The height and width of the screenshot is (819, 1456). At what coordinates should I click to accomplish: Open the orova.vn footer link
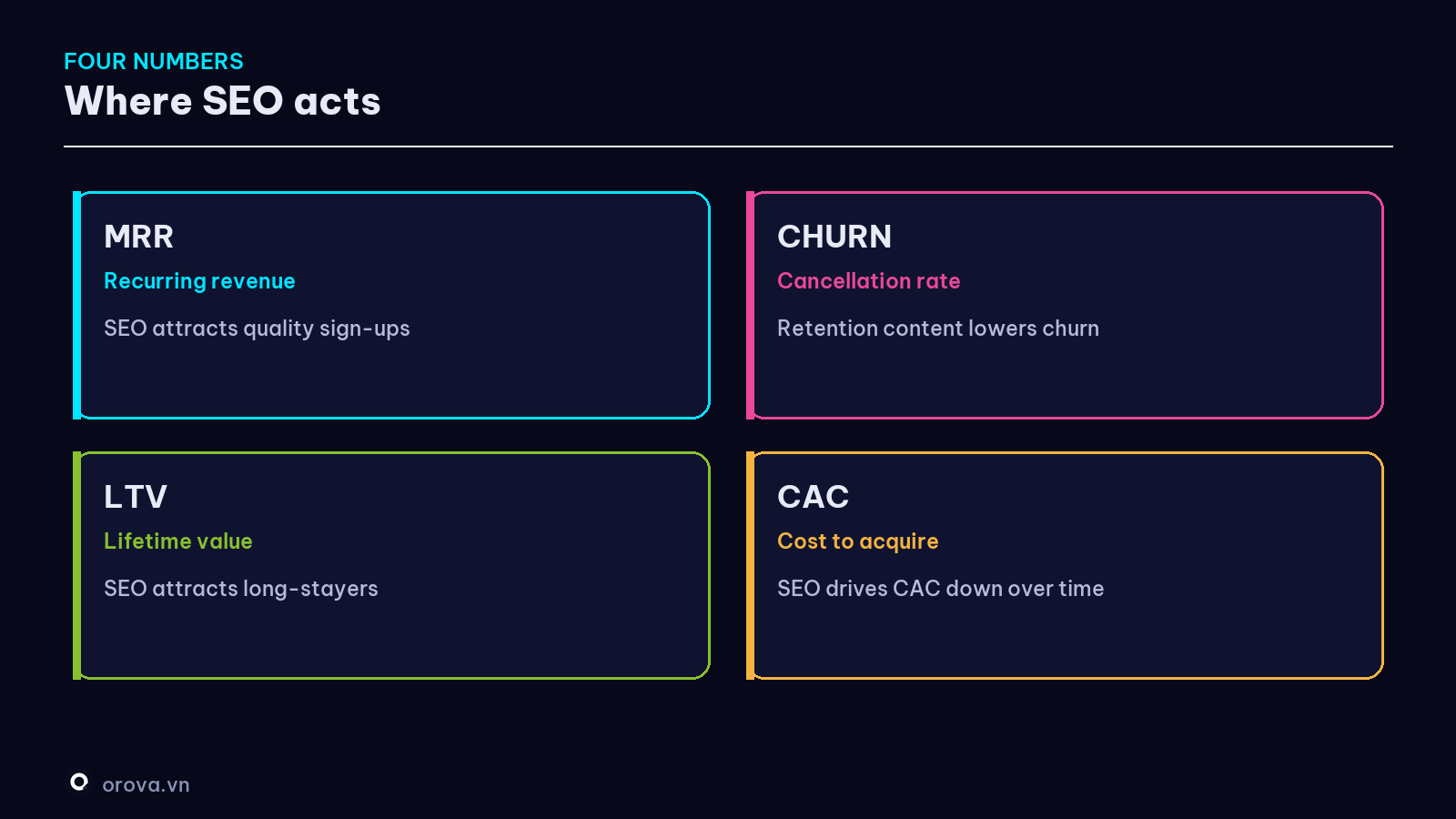tap(146, 784)
